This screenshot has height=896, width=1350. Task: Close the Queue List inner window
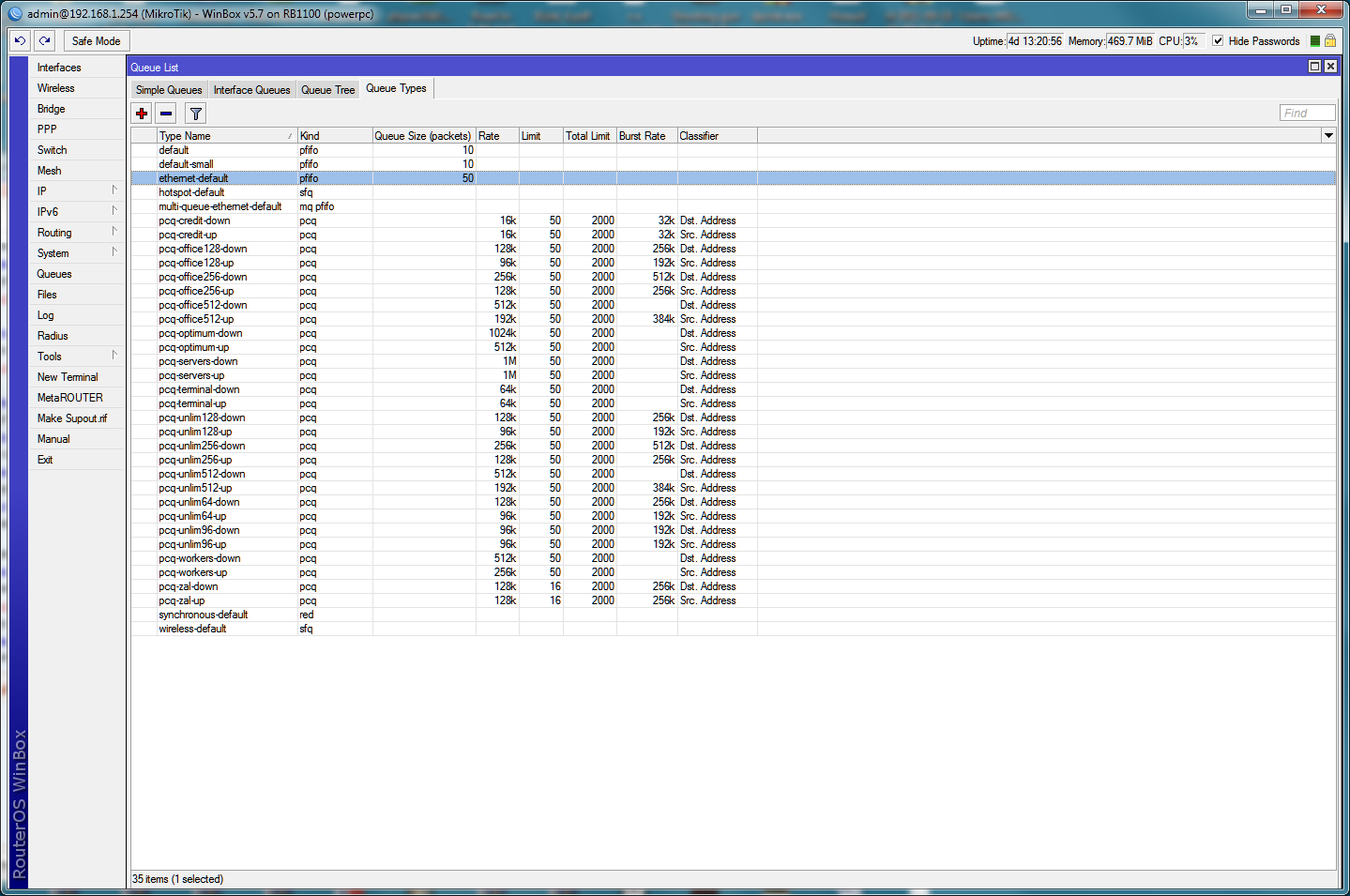point(1330,66)
